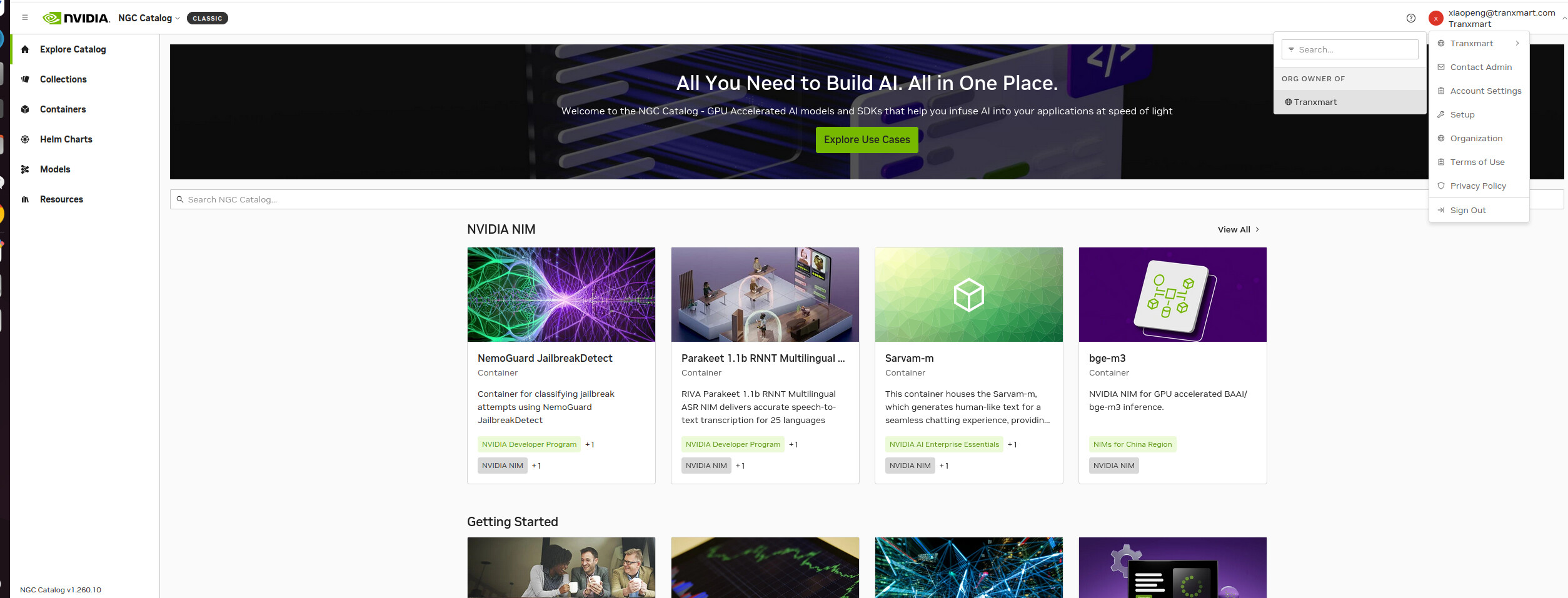This screenshot has height=598, width=1568.
Task: Click View All for NVIDIA NIM
Action: pos(1238,229)
